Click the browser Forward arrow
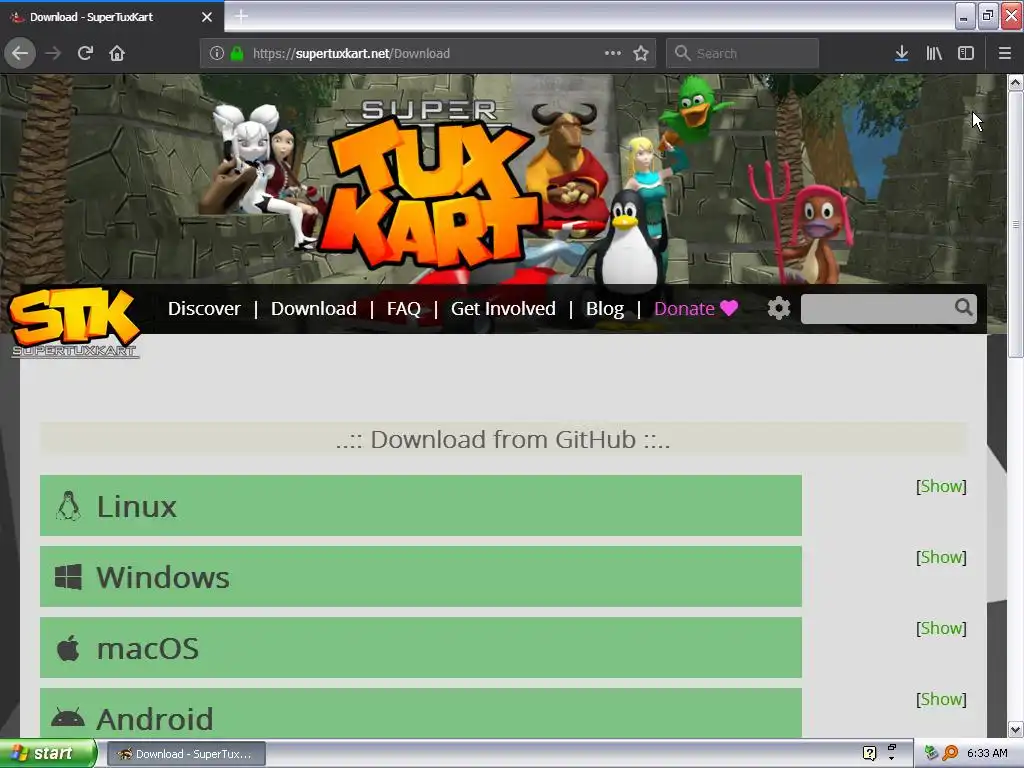The image size is (1024, 768). pyautogui.click(x=53, y=53)
